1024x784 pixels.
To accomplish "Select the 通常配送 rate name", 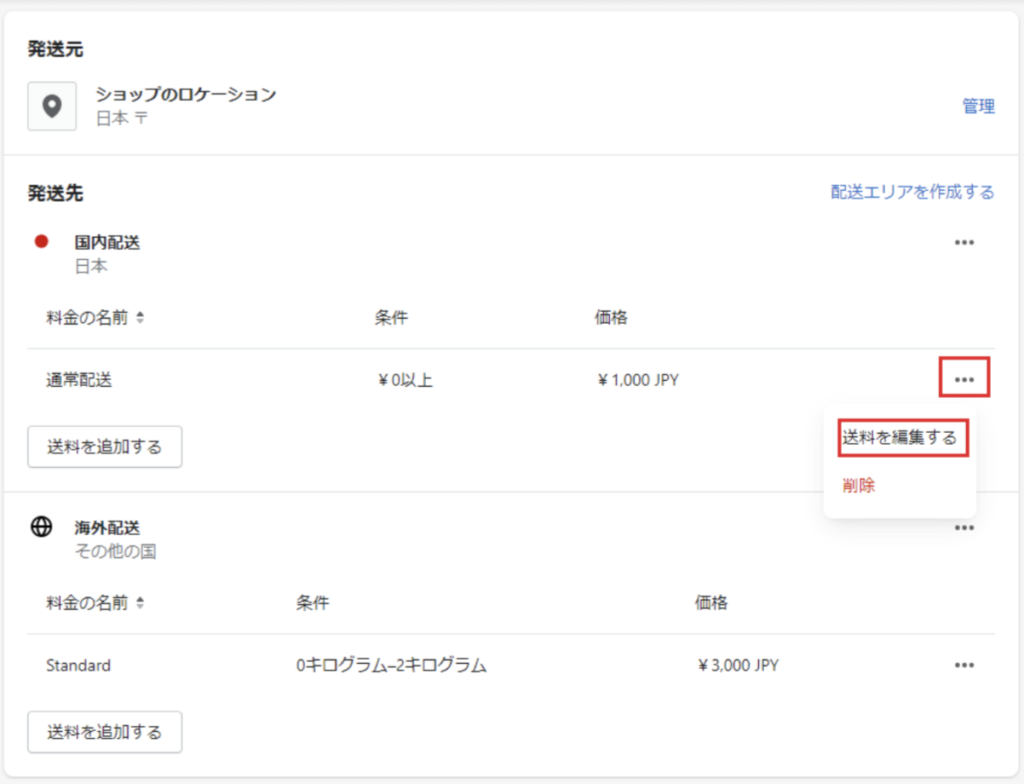I will pyautogui.click(x=80, y=380).
